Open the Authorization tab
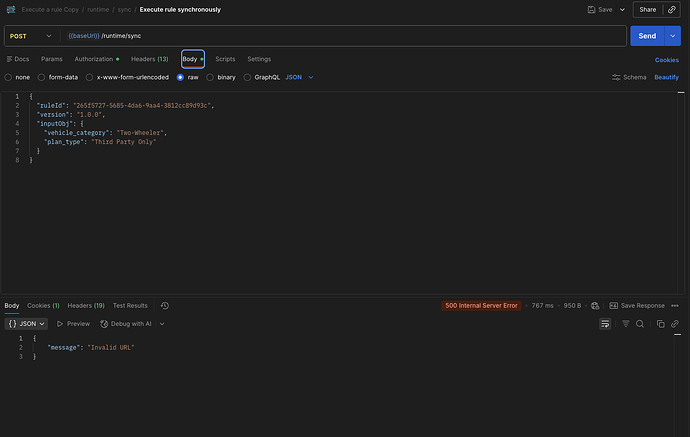The image size is (690, 437). click(x=96, y=59)
